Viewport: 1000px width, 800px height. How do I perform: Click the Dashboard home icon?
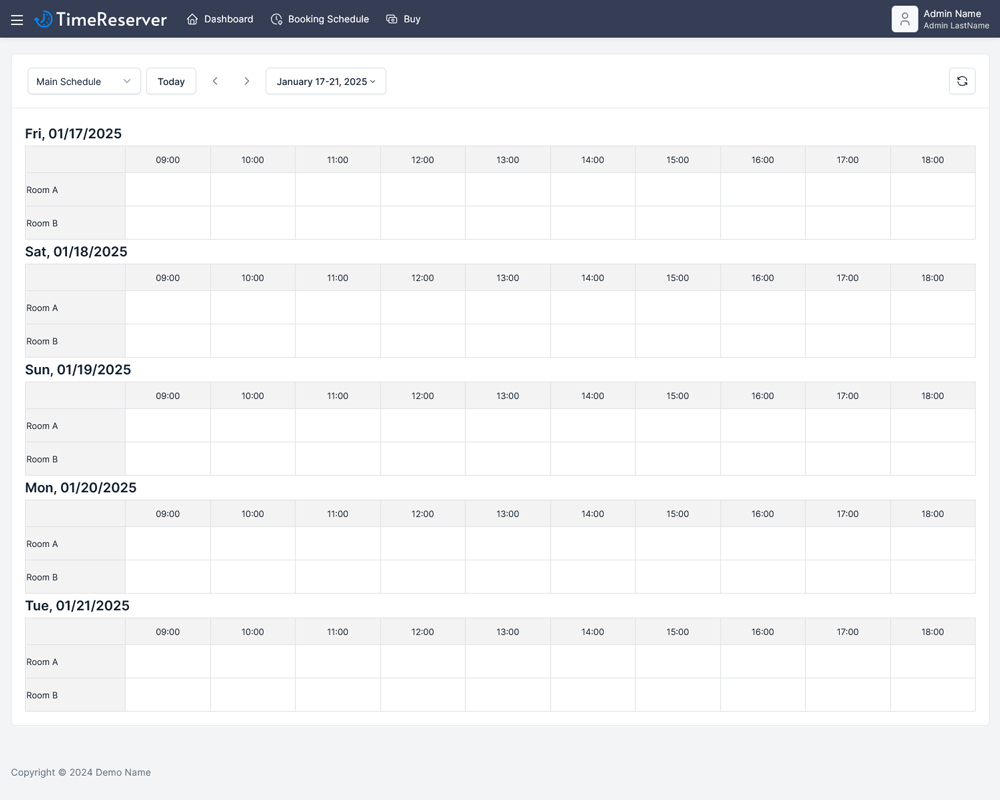coord(192,19)
